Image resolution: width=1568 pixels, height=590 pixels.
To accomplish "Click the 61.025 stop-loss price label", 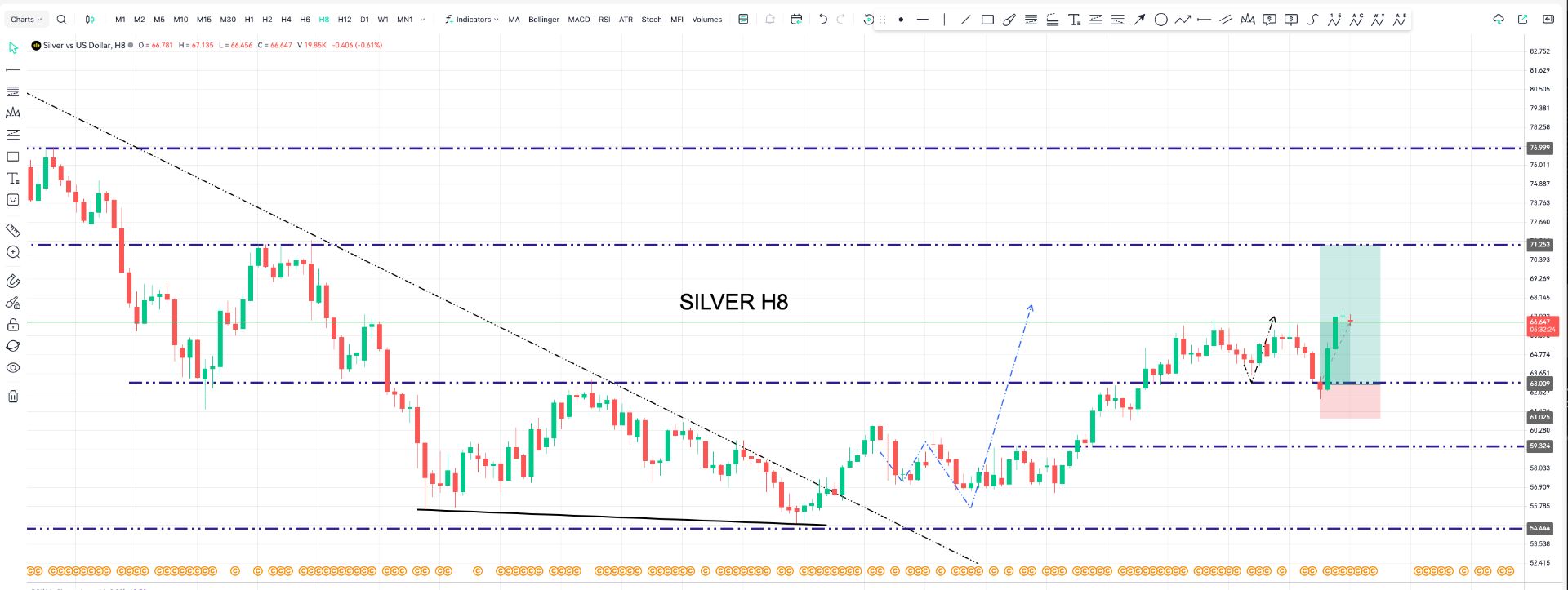I will (1539, 417).
